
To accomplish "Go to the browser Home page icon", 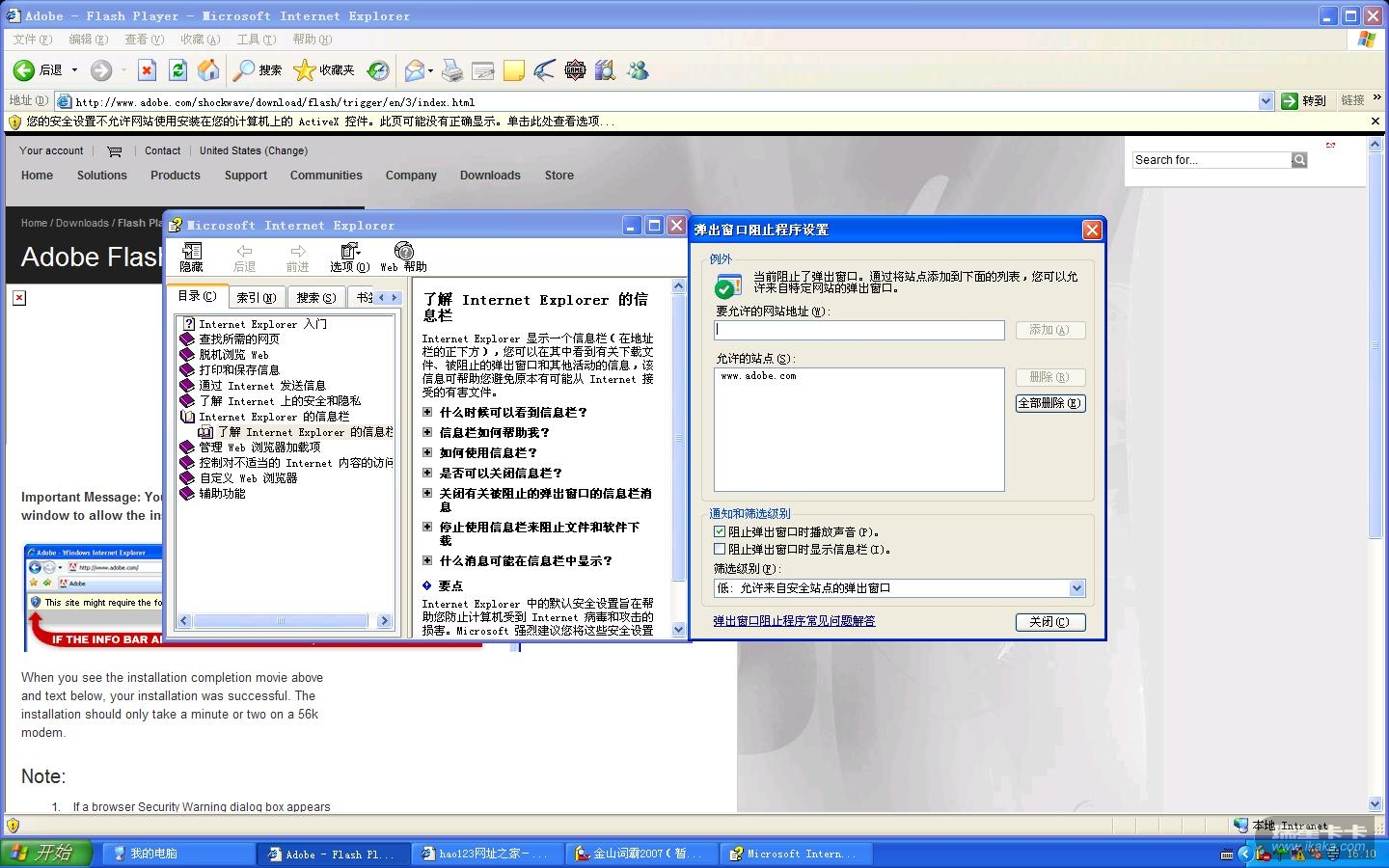I will pos(208,70).
